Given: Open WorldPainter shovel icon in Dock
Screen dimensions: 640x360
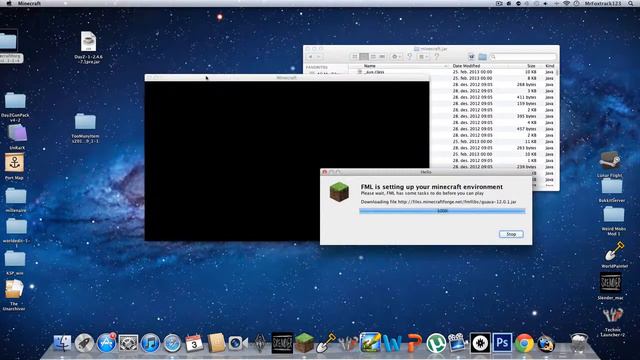Looking at the screenshot, I should point(326,343).
